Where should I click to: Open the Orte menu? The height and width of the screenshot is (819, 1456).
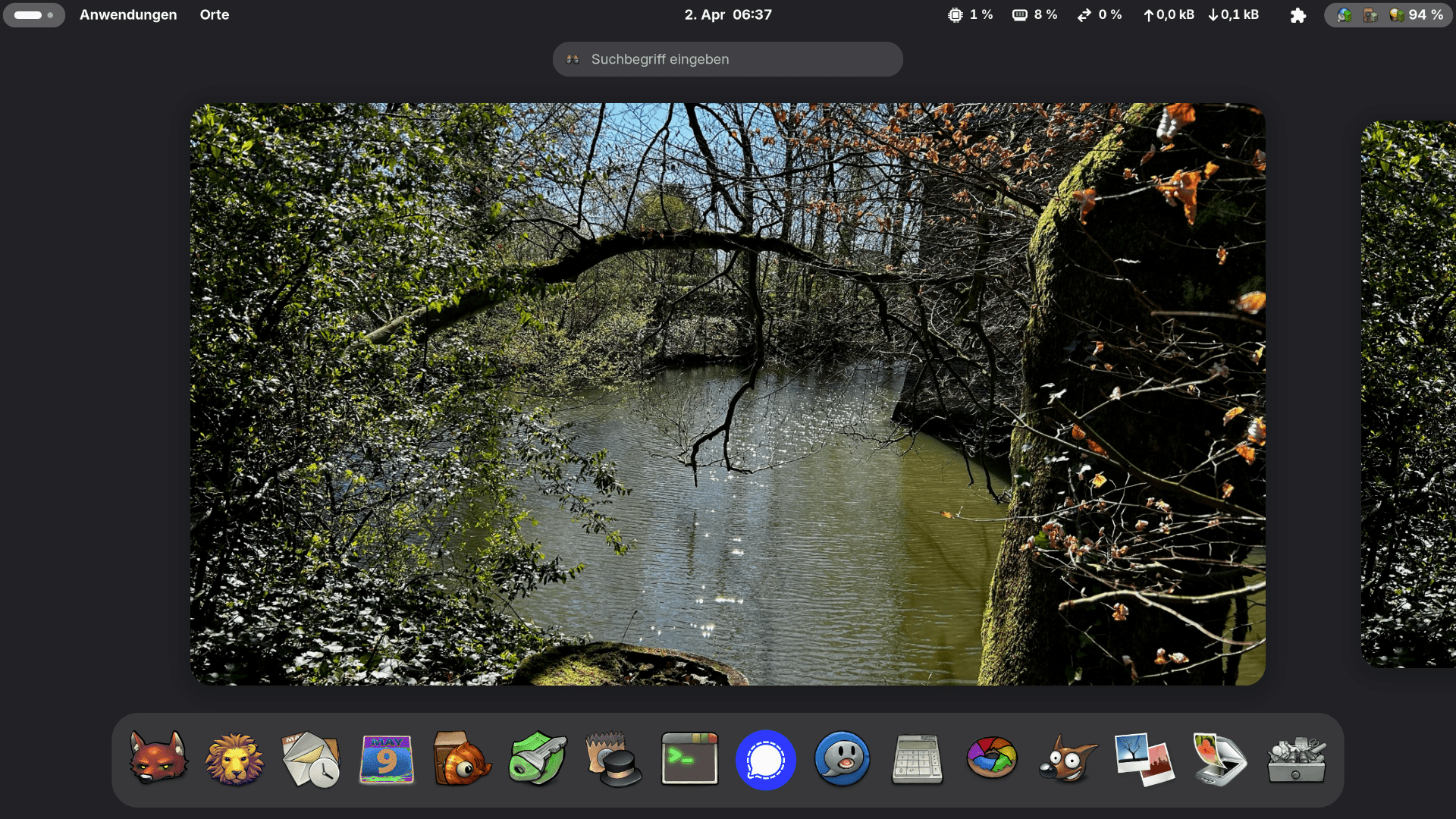tap(215, 14)
